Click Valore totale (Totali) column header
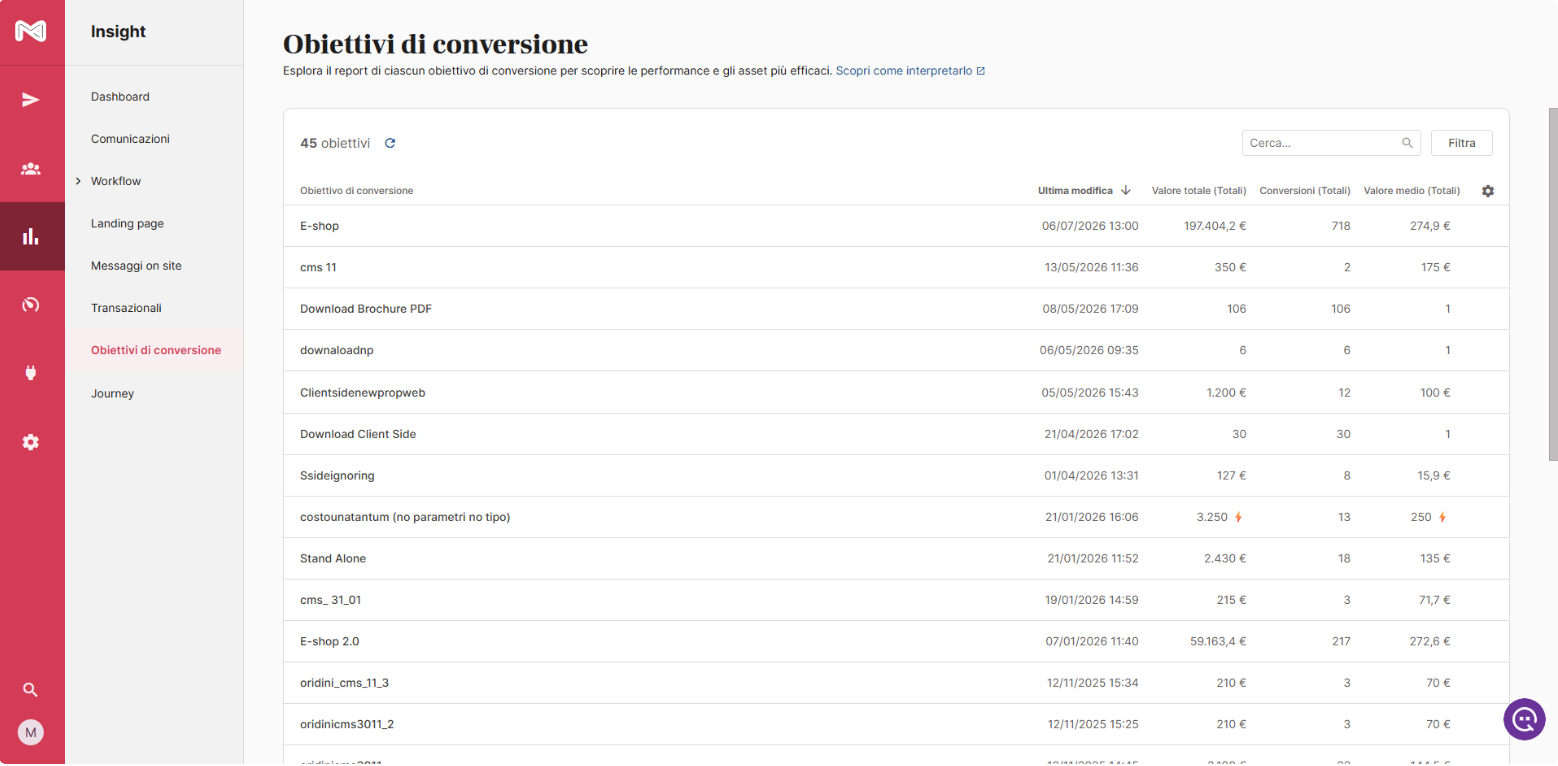The height and width of the screenshot is (766, 1558). 1199,191
